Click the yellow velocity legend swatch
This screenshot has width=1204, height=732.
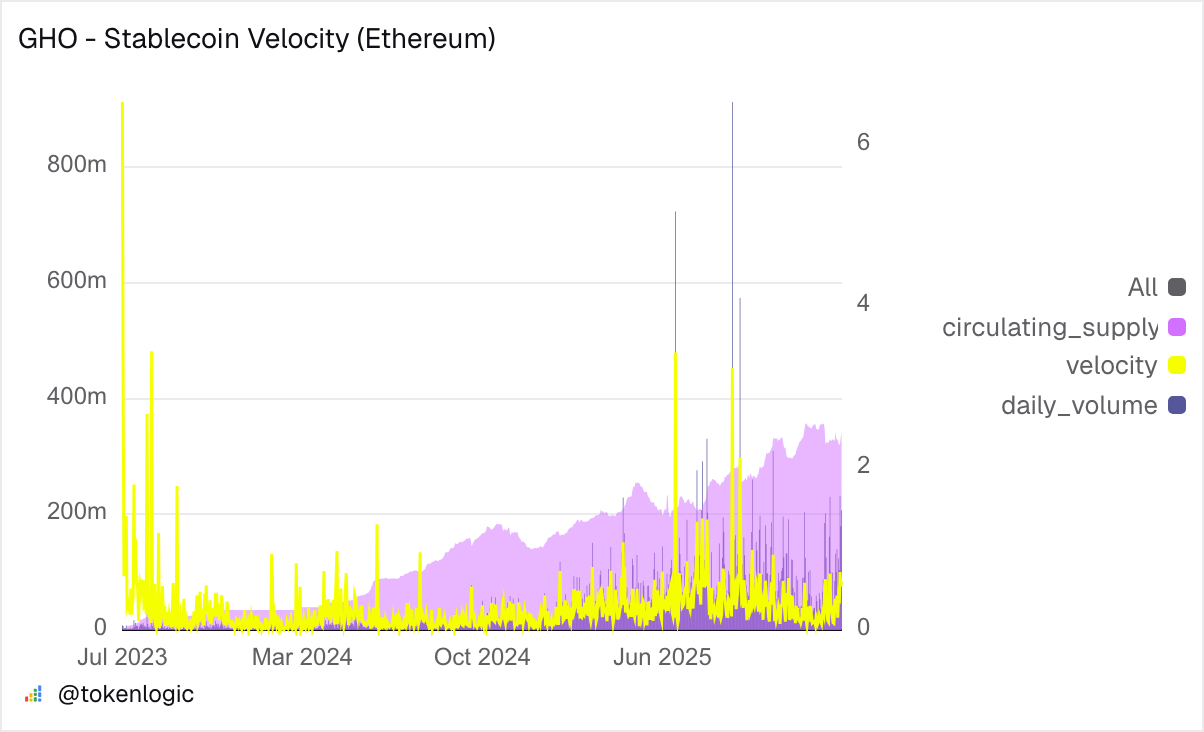point(1177,366)
